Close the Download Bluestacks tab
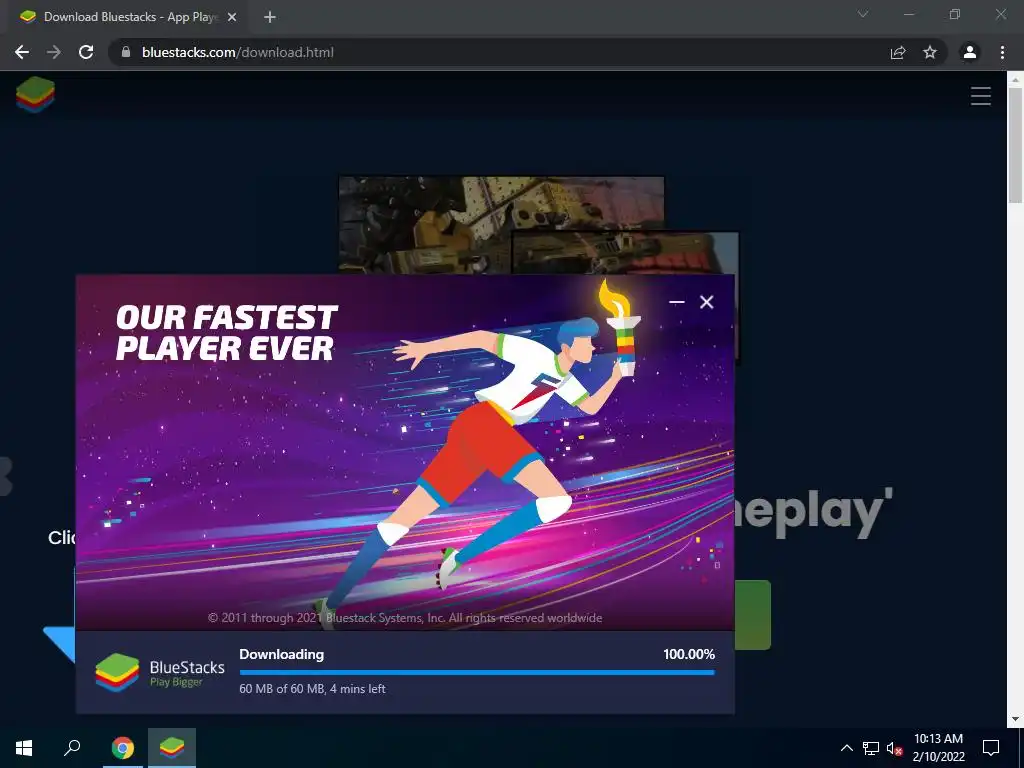 231,18
